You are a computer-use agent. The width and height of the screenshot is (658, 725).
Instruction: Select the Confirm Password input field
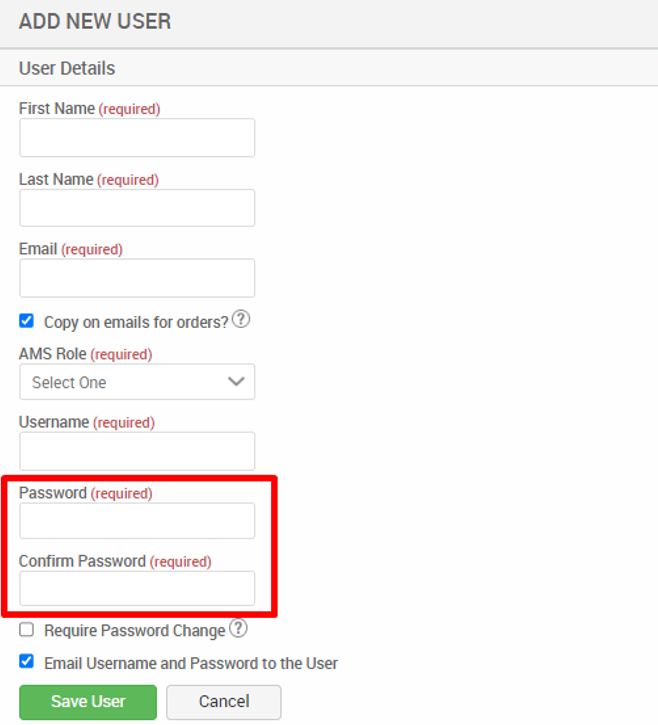pos(137,588)
